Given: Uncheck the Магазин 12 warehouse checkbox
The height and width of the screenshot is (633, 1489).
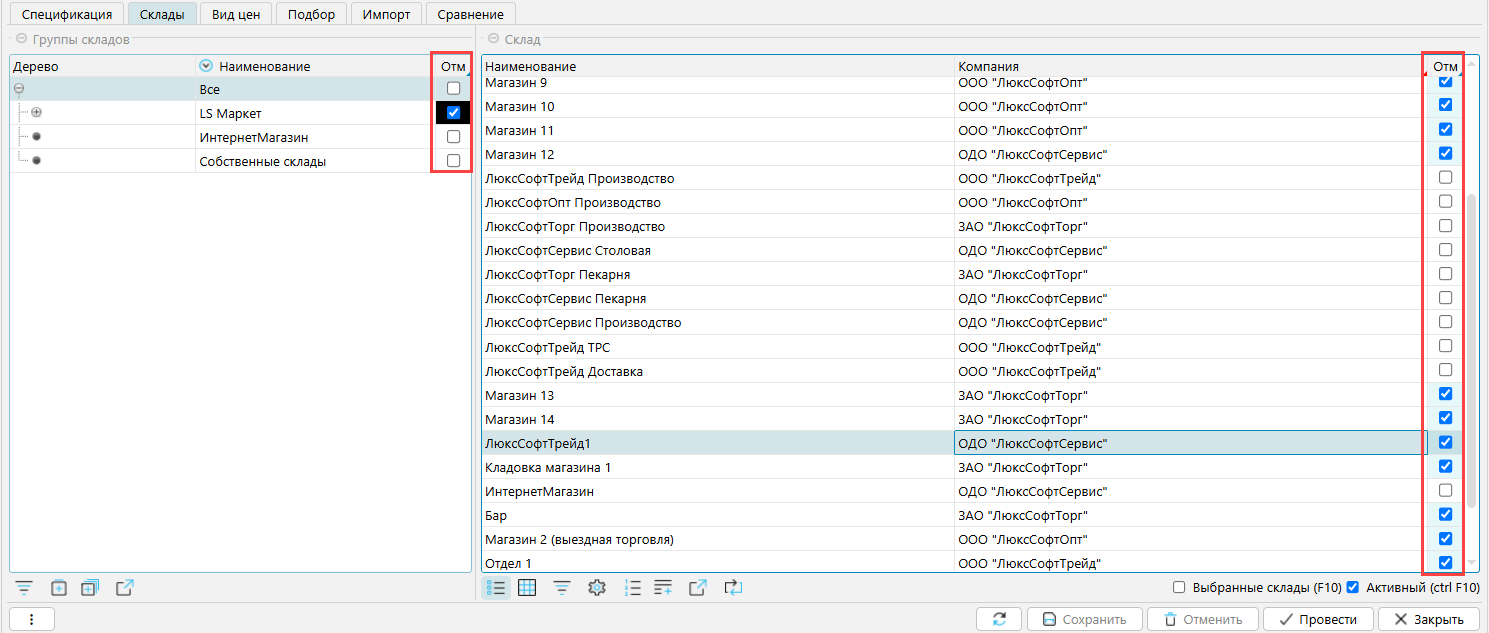Looking at the screenshot, I should 1445,154.
